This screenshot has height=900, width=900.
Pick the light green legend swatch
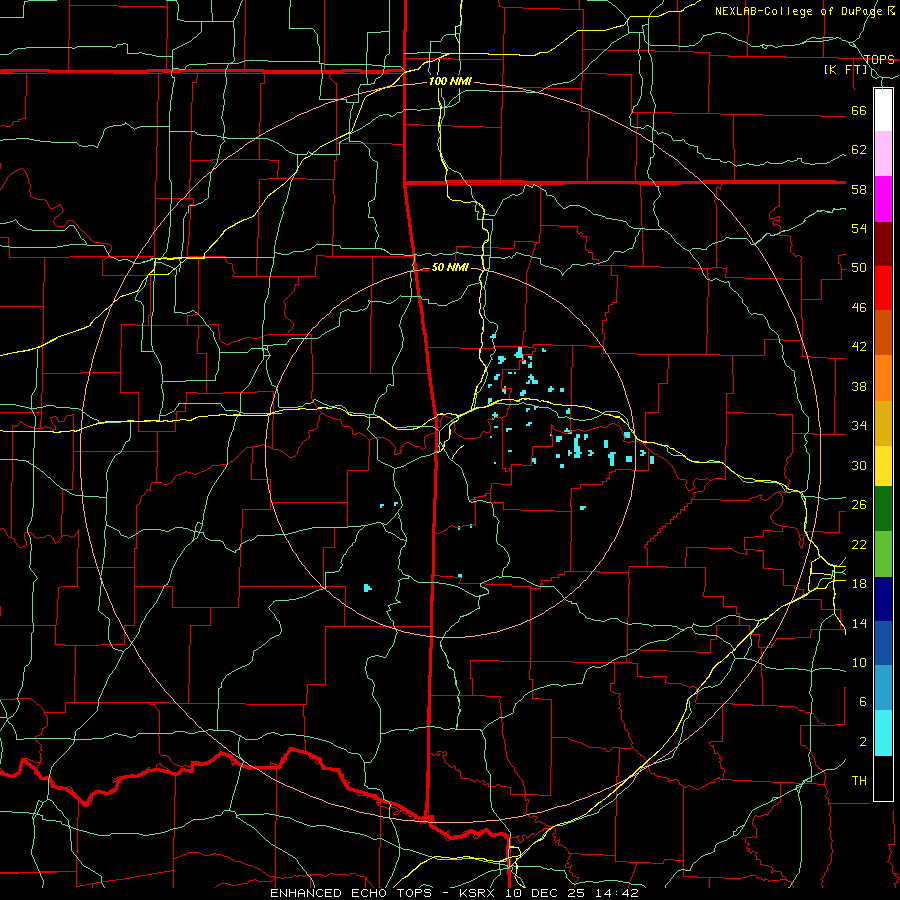coord(883,554)
